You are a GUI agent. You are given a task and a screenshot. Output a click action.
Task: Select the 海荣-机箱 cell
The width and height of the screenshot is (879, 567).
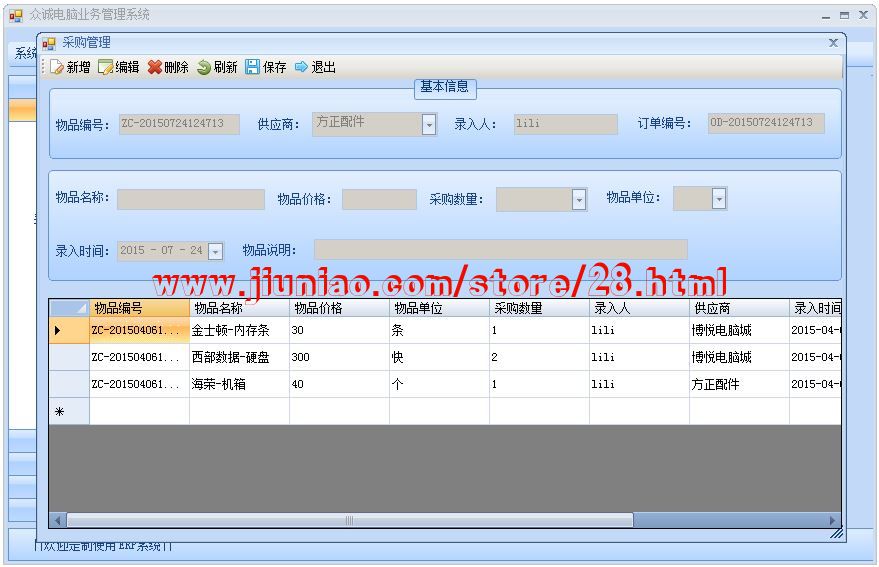tap(239, 384)
